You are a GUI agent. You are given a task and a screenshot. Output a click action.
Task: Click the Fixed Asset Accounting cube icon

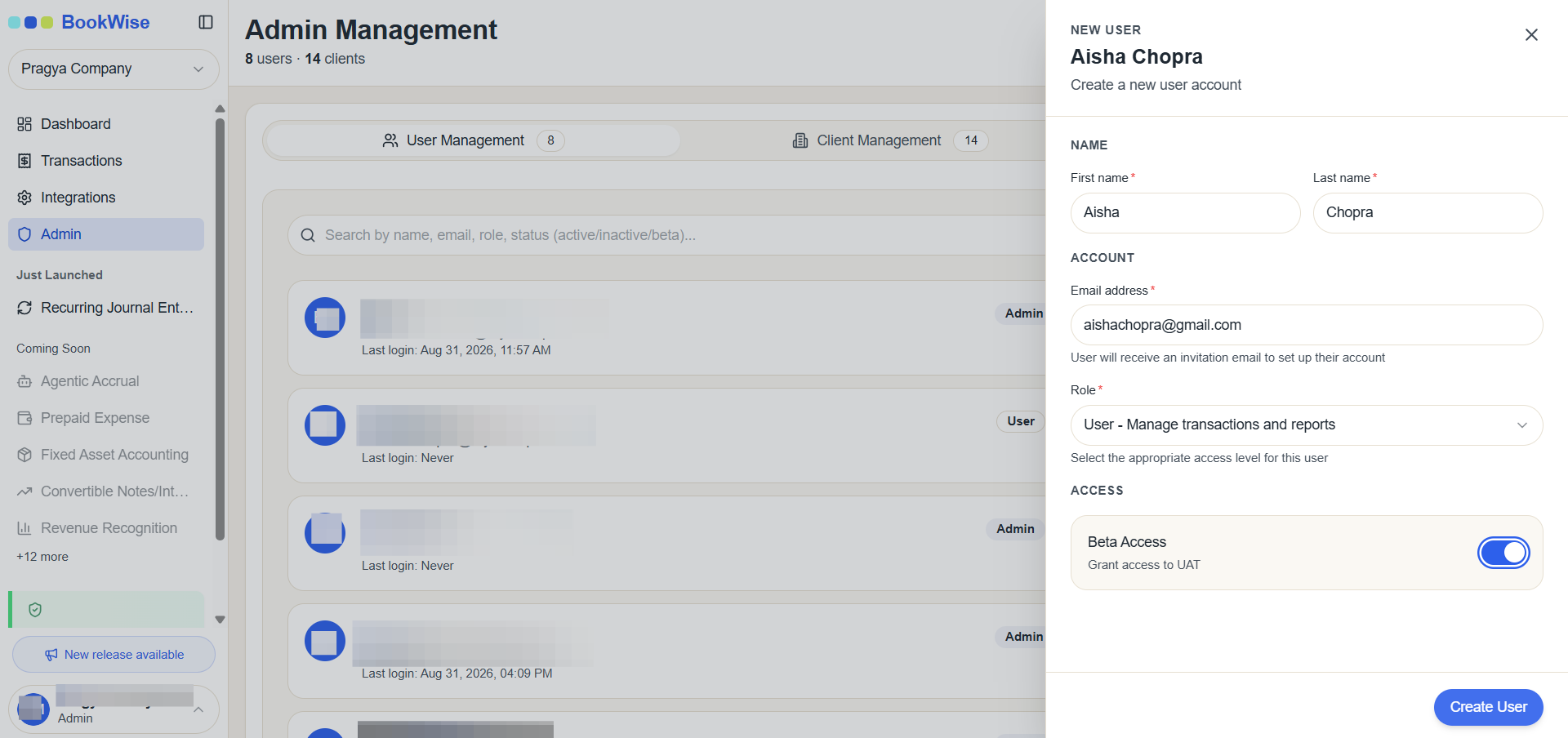tap(24, 455)
